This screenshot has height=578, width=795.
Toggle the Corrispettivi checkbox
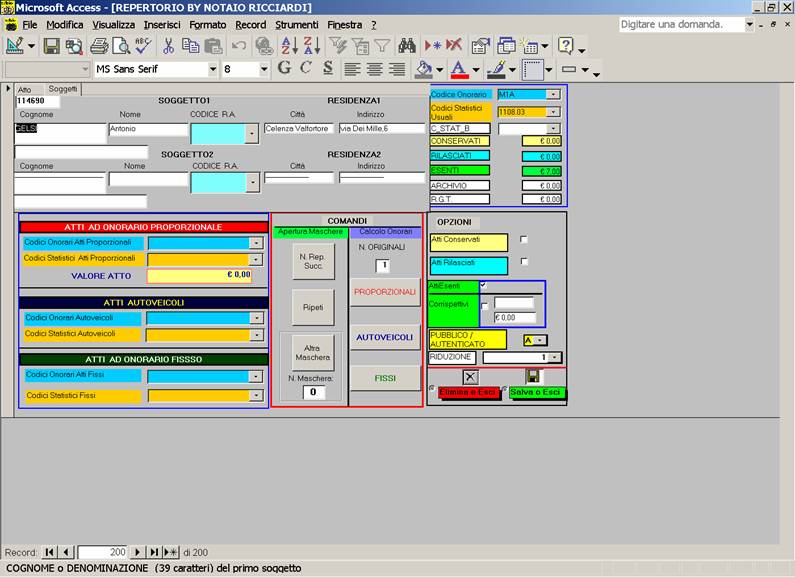[x=485, y=306]
